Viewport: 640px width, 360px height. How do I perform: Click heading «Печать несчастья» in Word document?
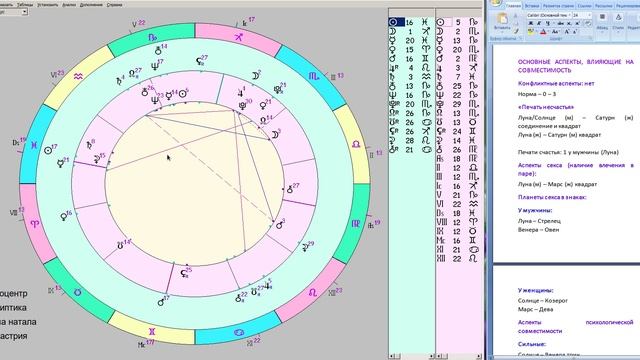(x=545, y=107)
